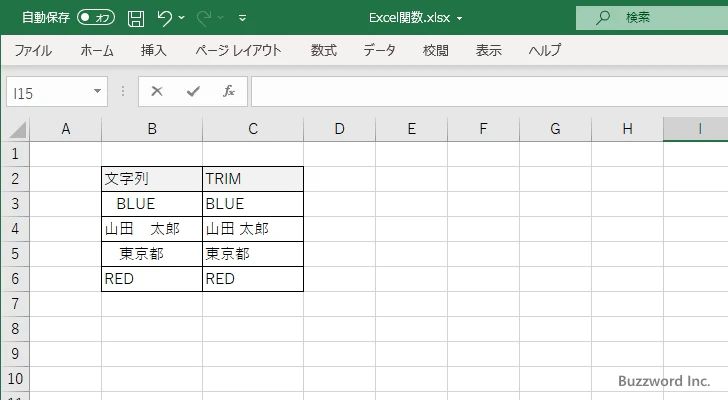Select row 3 header
728x400 pixels.
click(15, 204)
